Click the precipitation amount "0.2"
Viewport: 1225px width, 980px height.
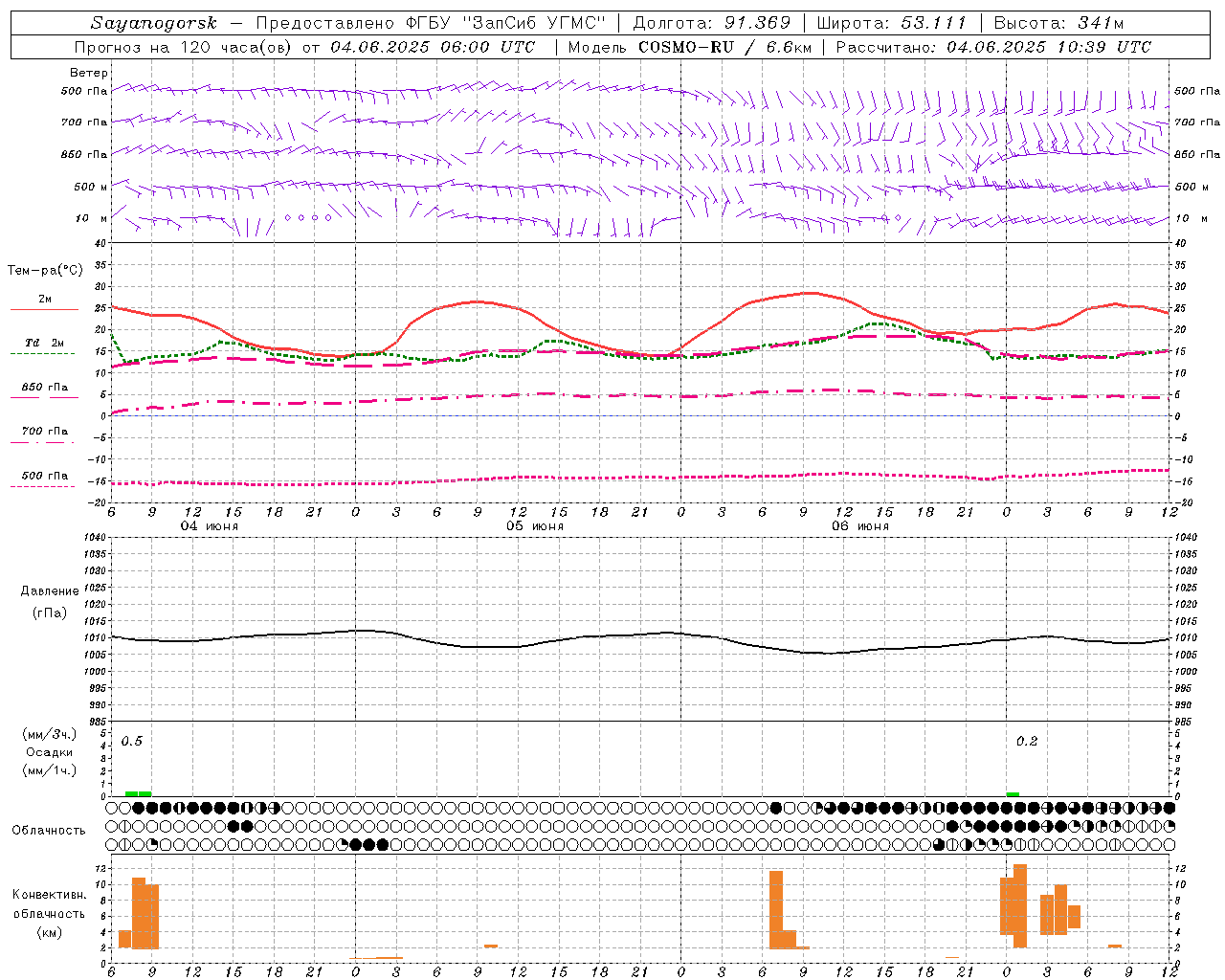(1027, 742)
